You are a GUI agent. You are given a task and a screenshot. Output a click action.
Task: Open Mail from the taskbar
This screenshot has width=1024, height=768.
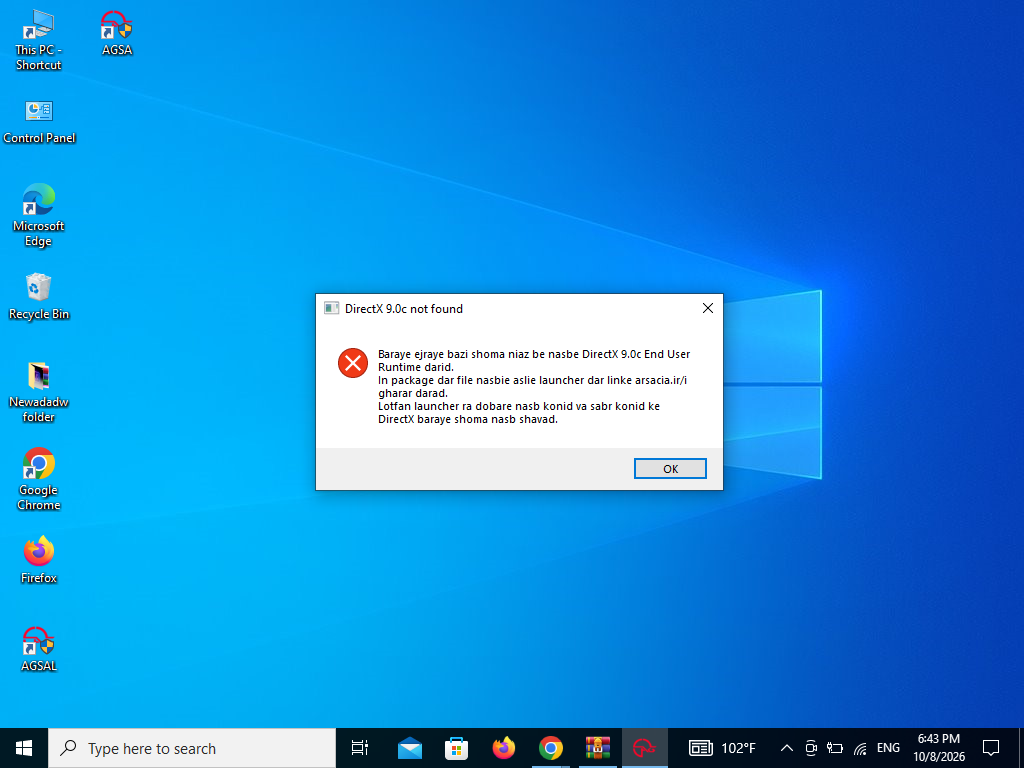pos(409,748)
